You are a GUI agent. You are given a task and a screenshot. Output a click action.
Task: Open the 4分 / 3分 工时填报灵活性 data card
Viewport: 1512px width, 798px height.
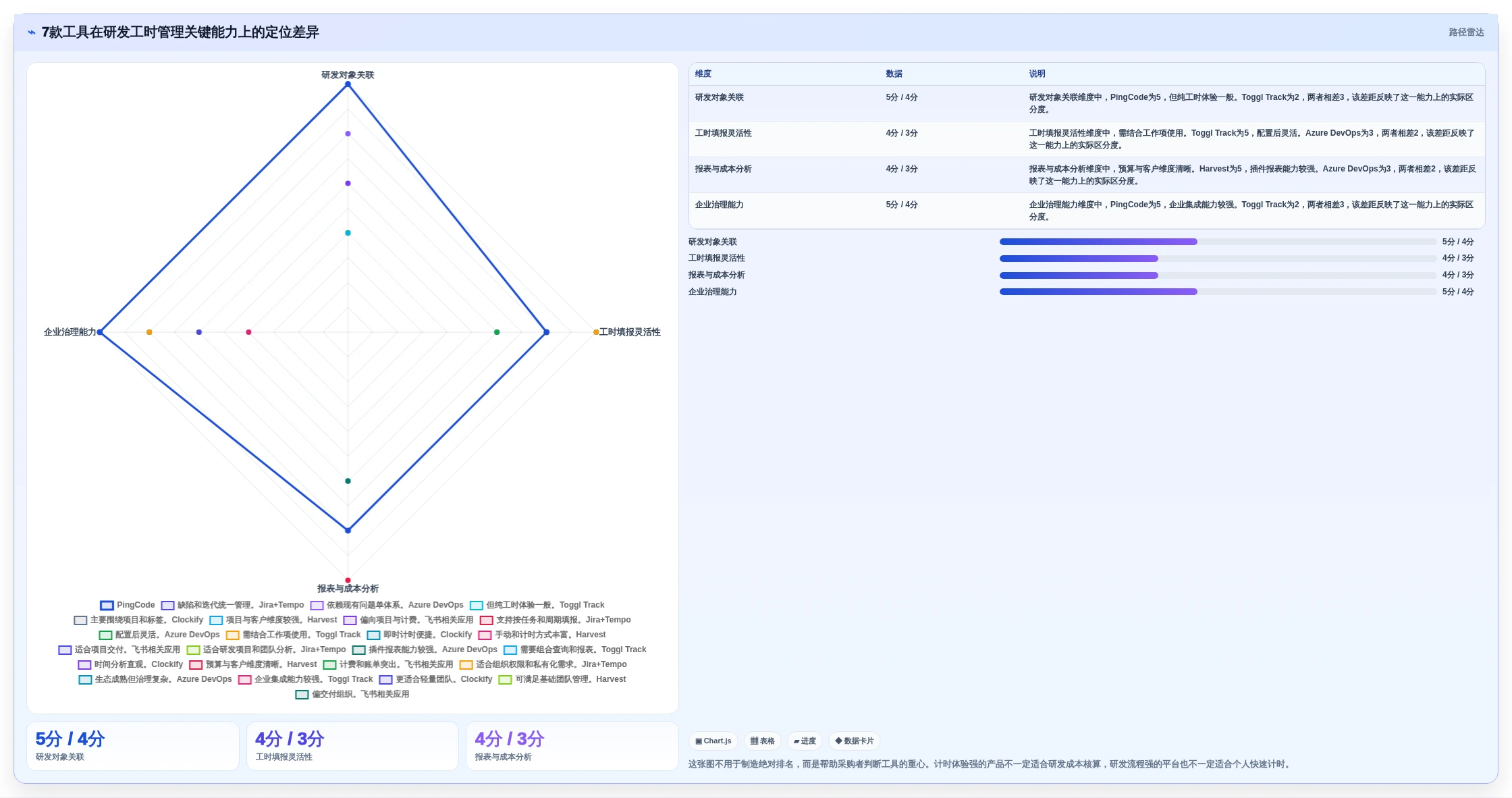352,746
